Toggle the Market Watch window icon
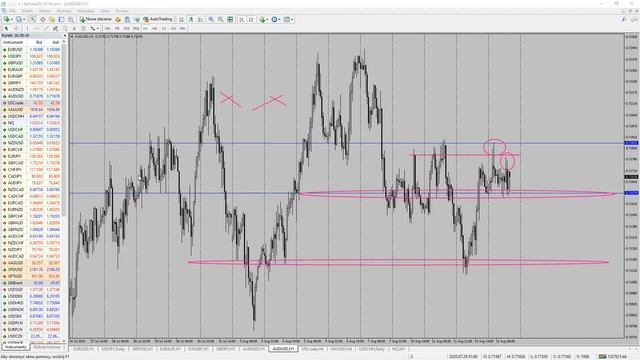This screenshot has height=360, width=640. 33,19
